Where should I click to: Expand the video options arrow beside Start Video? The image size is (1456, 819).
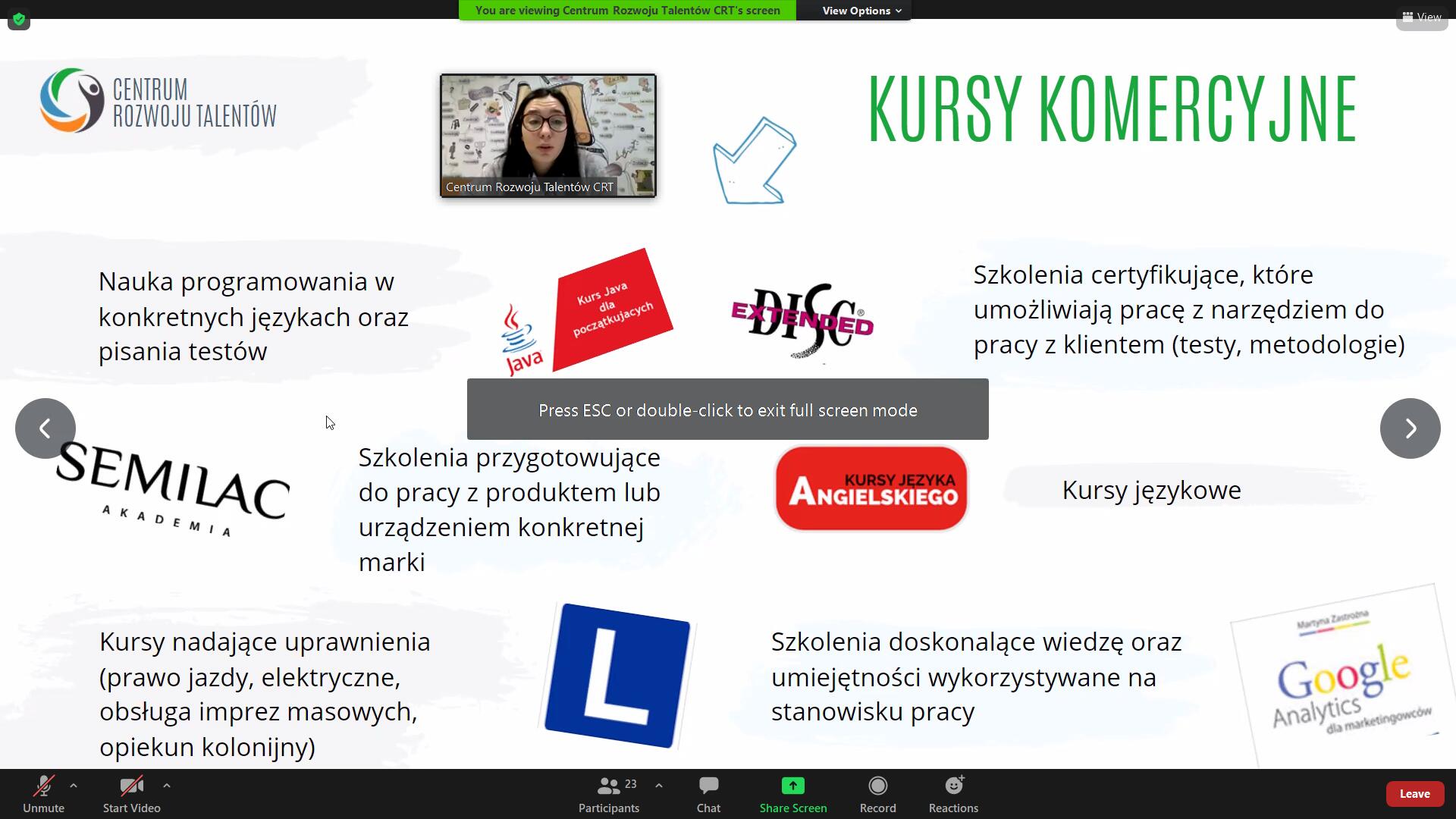point(167,786)
